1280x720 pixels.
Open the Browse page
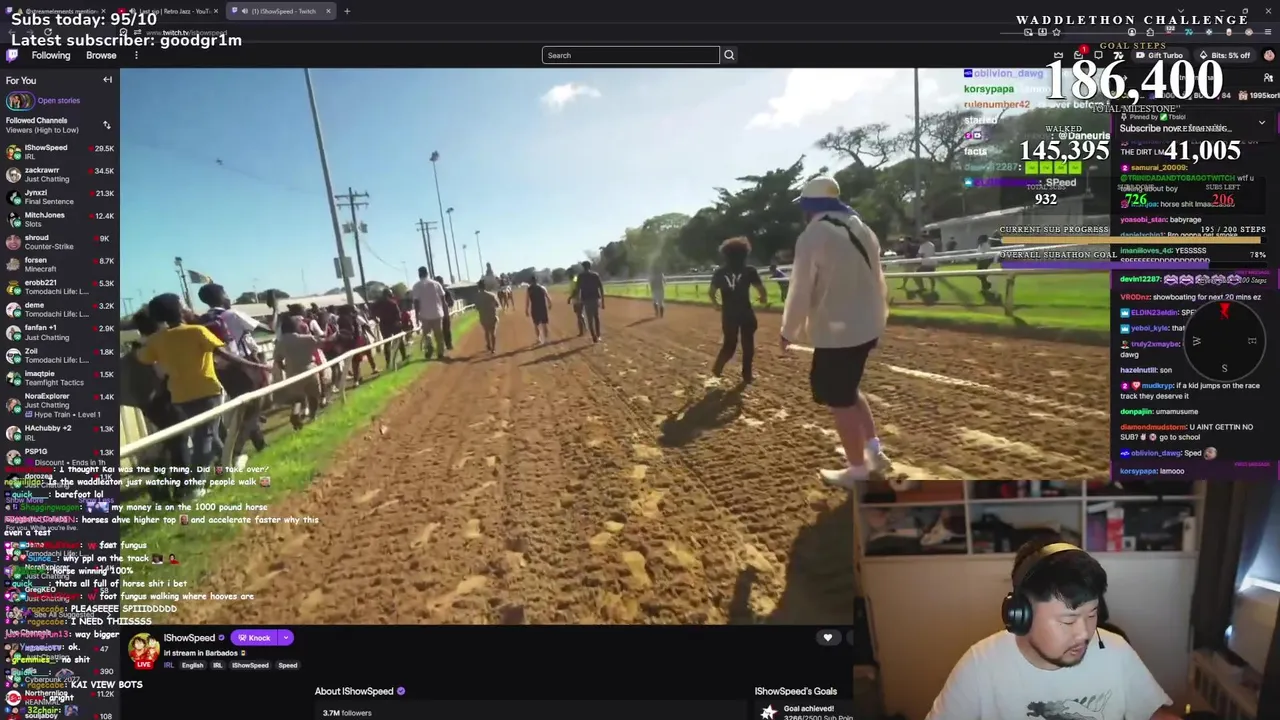pyautogui.click(x=101, y=55)
